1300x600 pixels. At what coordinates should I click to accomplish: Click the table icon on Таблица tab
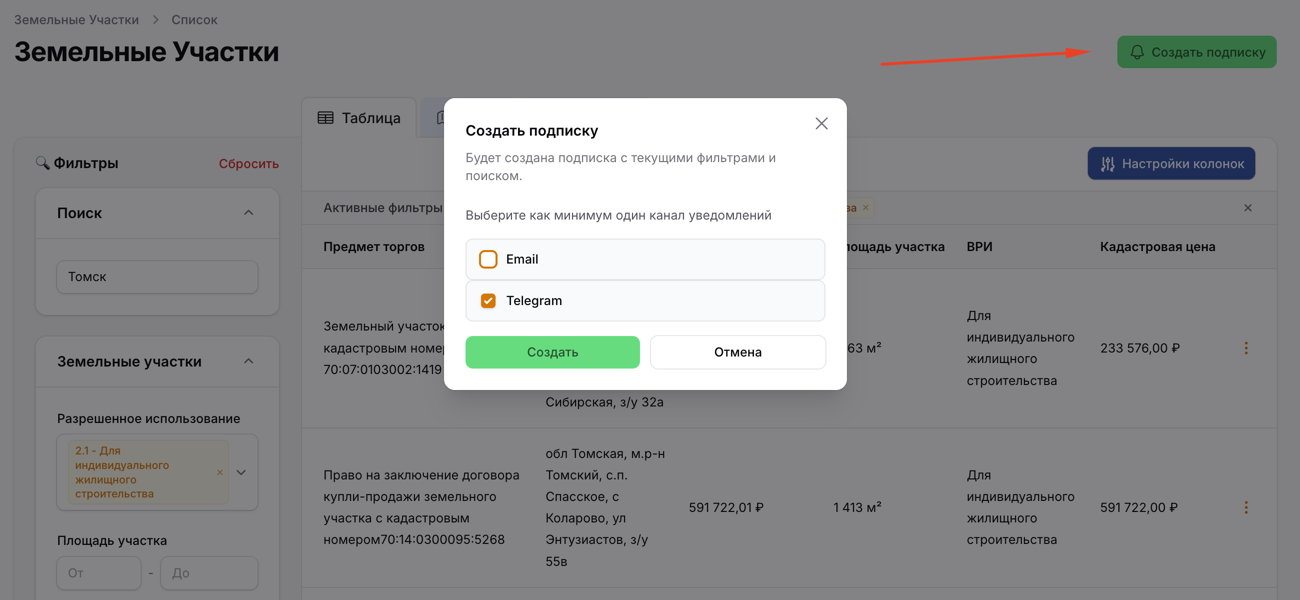click(326, 118)
